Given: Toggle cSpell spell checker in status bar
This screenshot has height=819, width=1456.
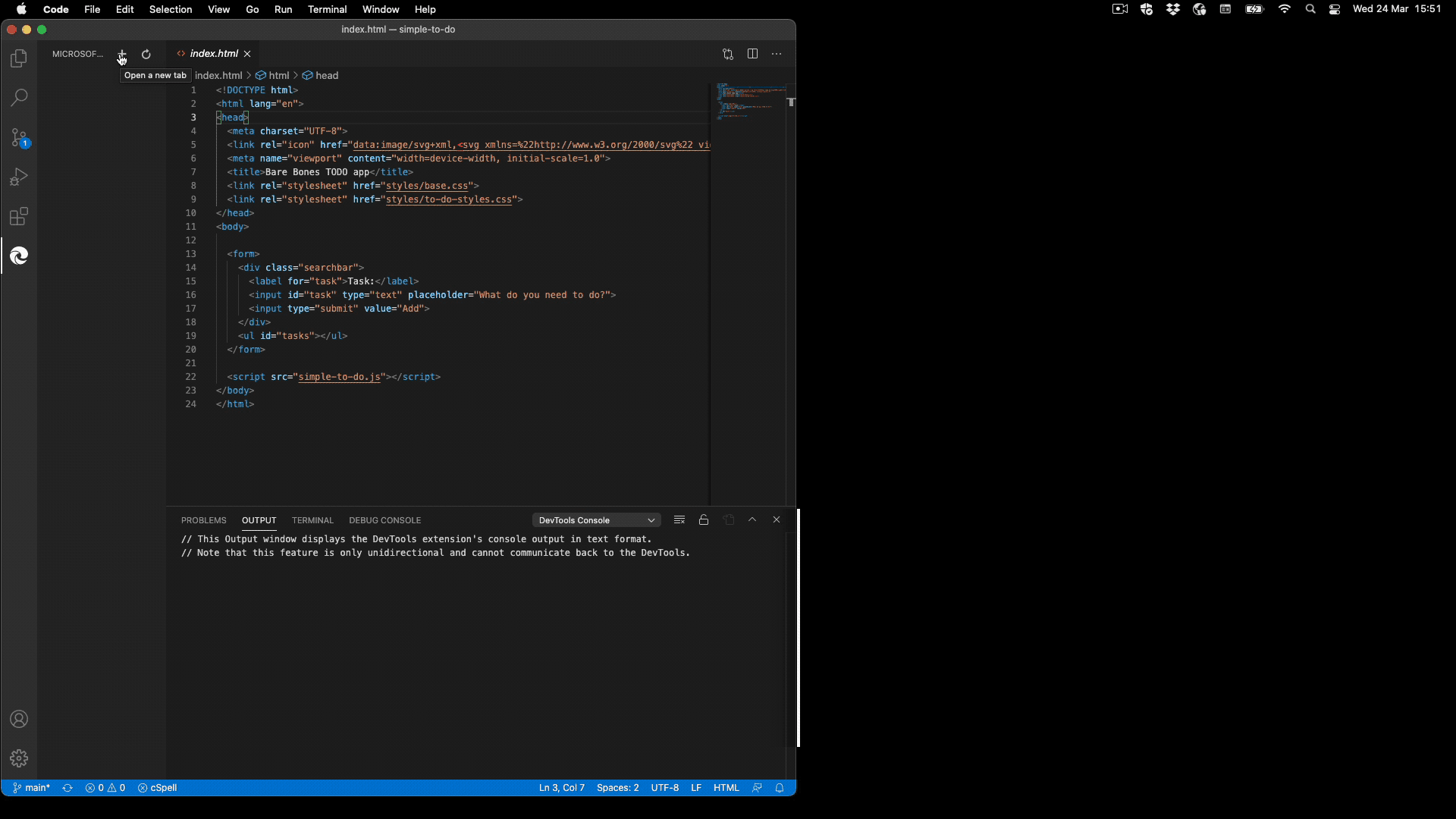Looking at the screenshot, I should (x=158, y=788).
